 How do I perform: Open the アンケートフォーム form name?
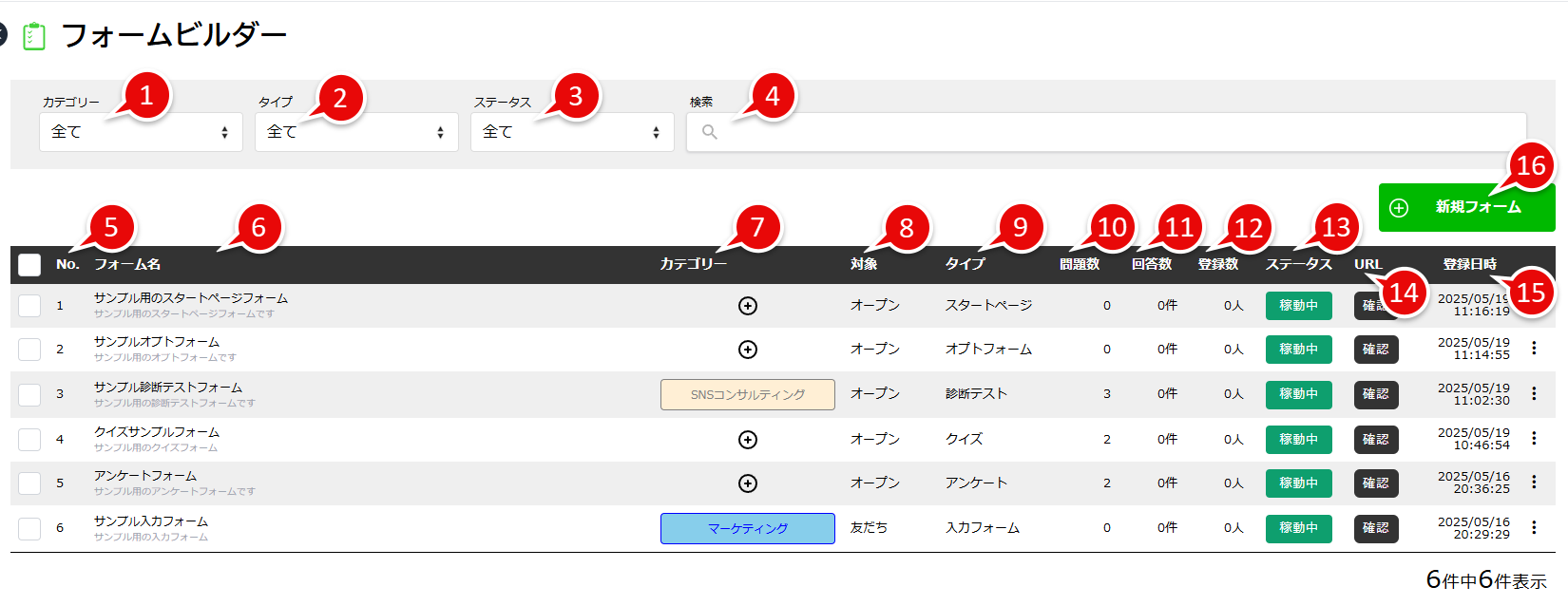point(145,476)
